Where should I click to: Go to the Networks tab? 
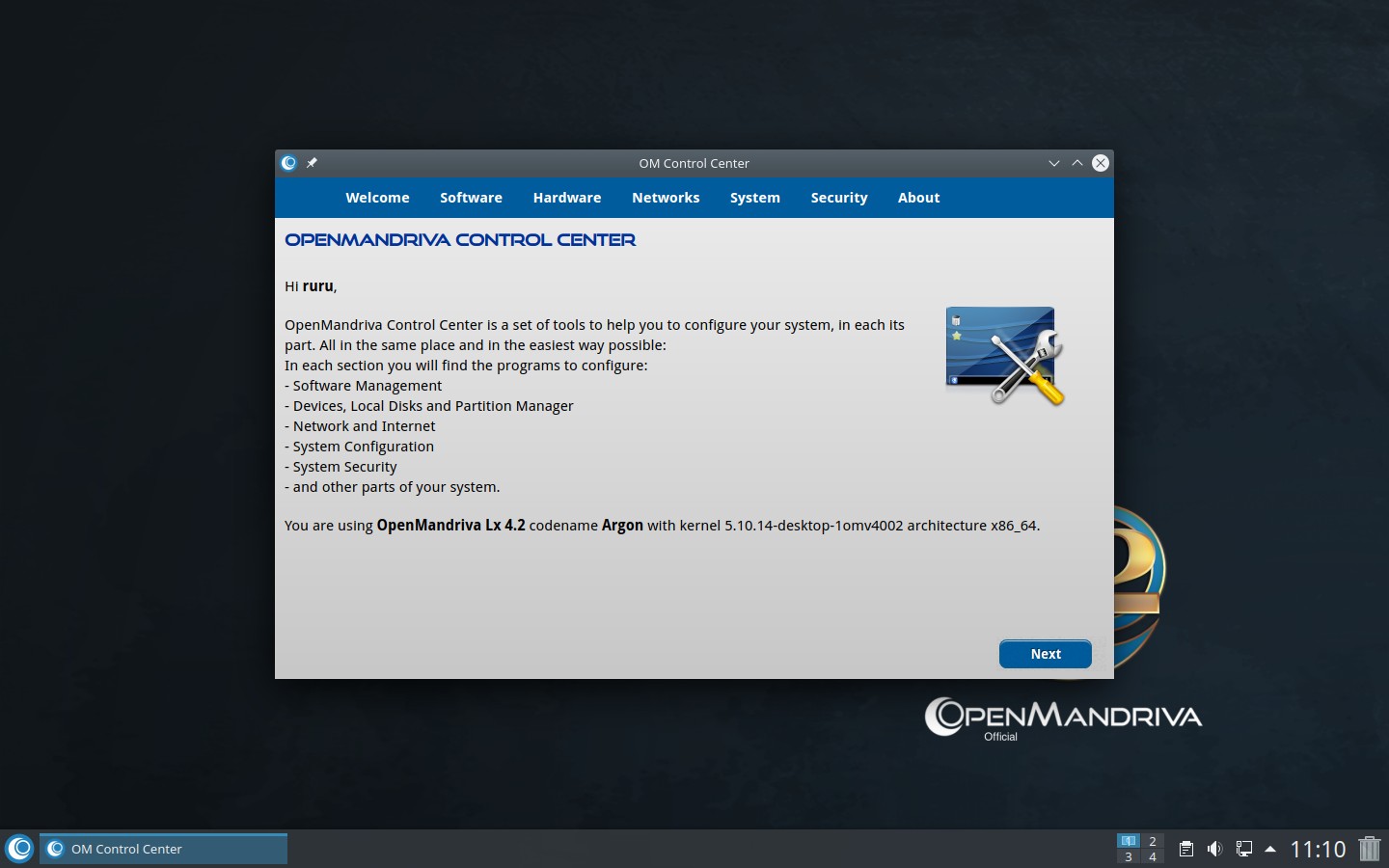tap(666, 198)
